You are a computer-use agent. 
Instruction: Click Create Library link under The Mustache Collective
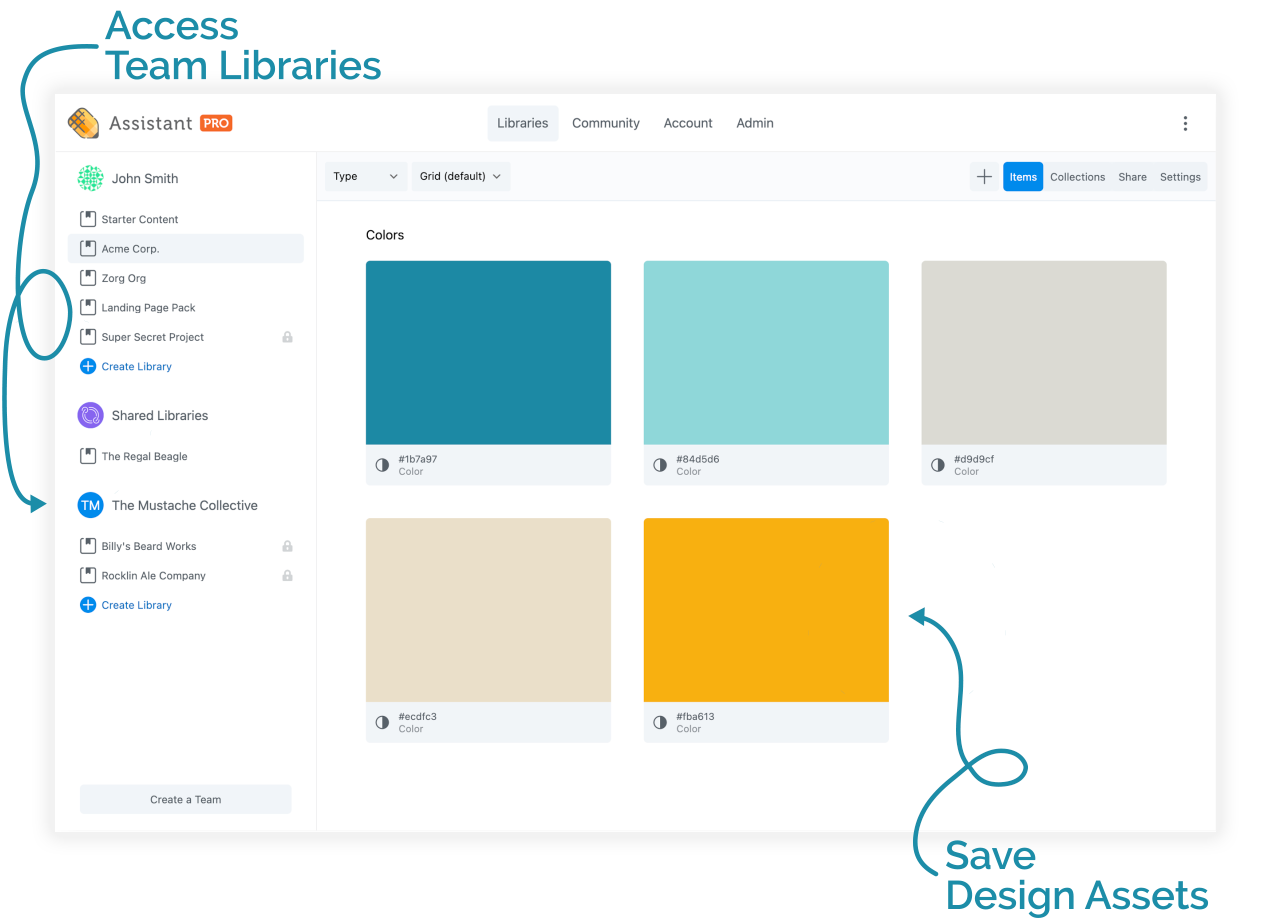coord(137,605)
